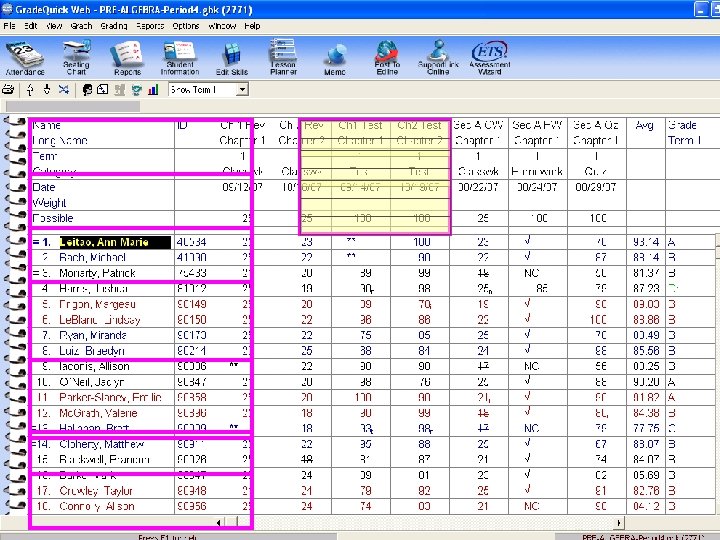
Task: Open the Attendance toolbar icon
Action: 25,55
